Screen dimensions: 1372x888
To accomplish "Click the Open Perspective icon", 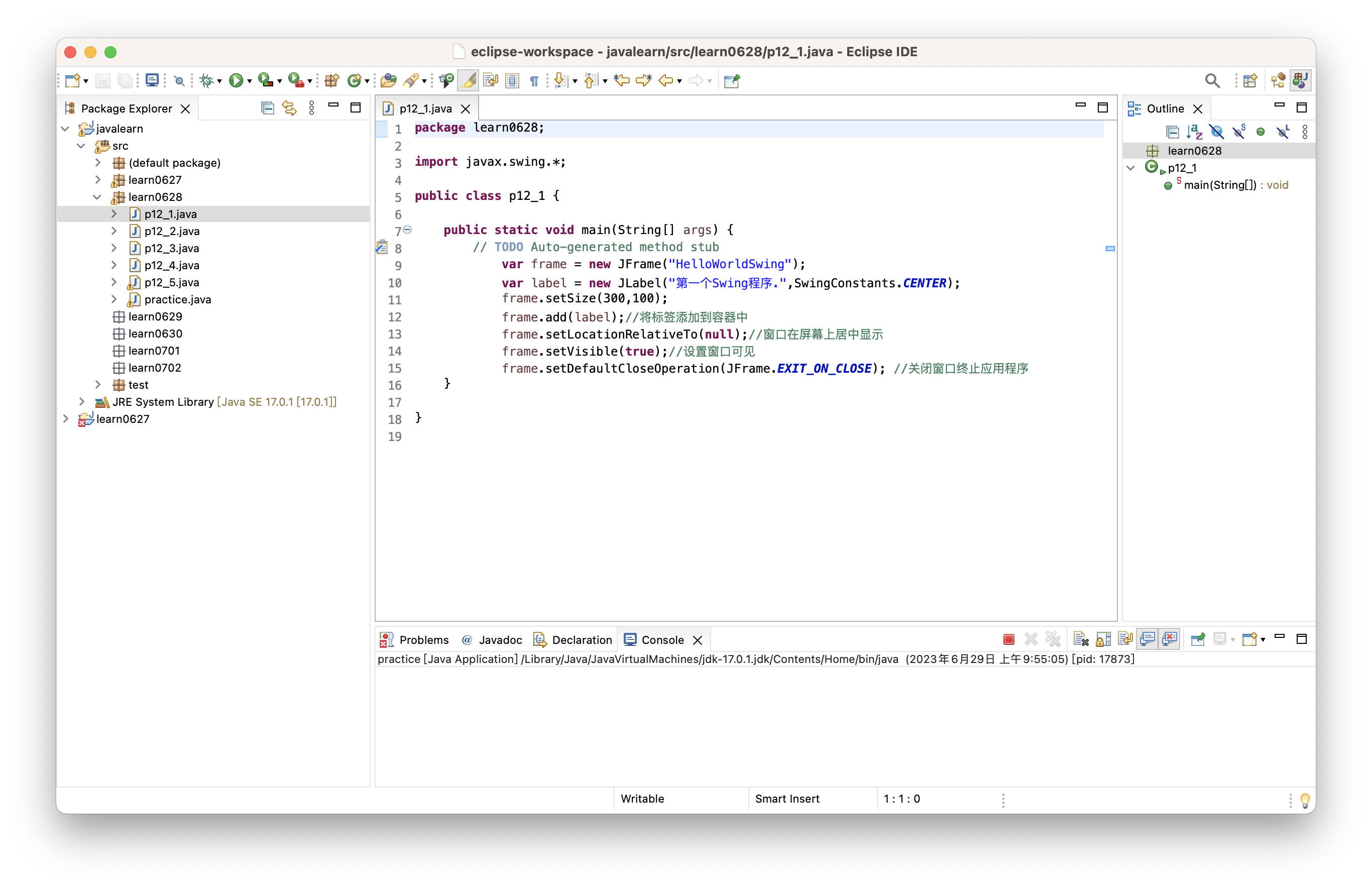I will tap(1250, 81).
